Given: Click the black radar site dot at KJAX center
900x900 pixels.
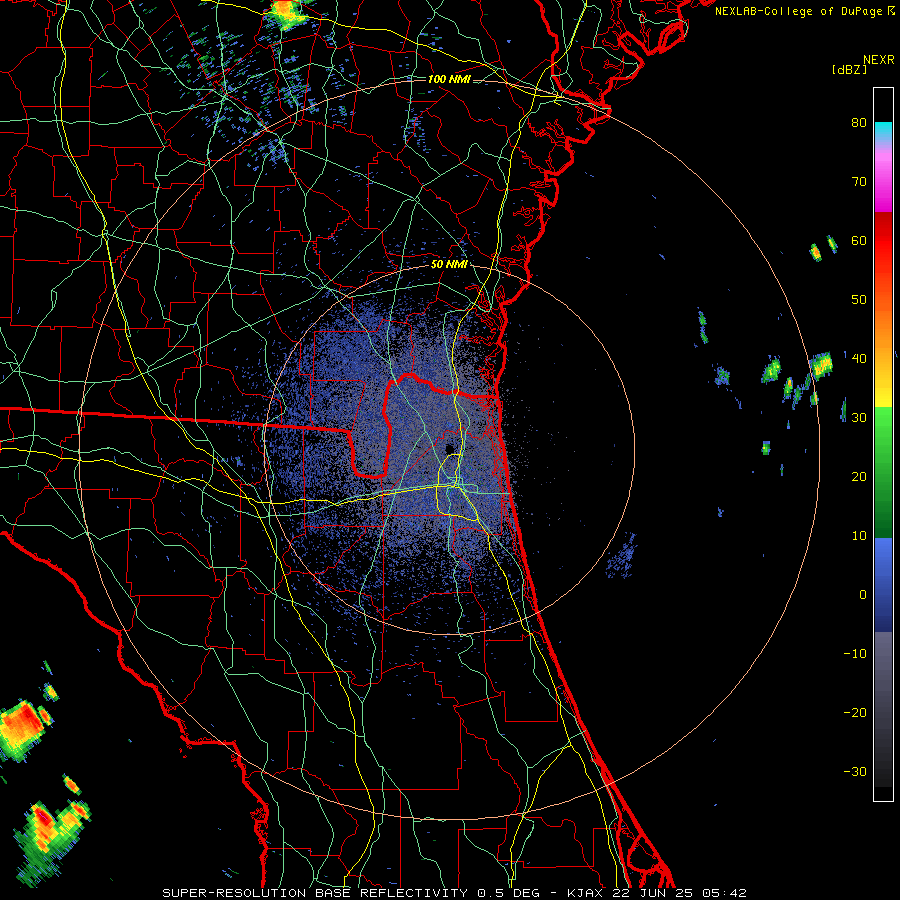Looking at the screenshot, I should click(x=449, y=448).
